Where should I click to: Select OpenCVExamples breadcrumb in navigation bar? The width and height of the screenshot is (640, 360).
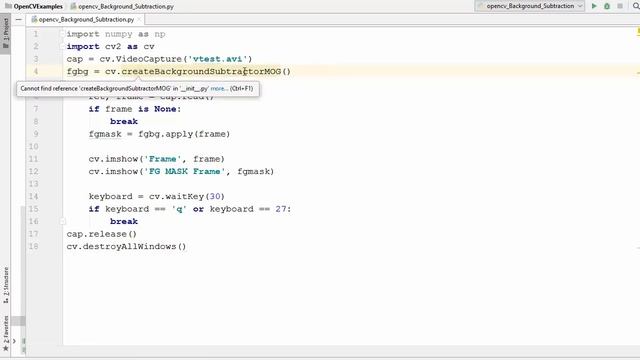(x=34, y=7)
